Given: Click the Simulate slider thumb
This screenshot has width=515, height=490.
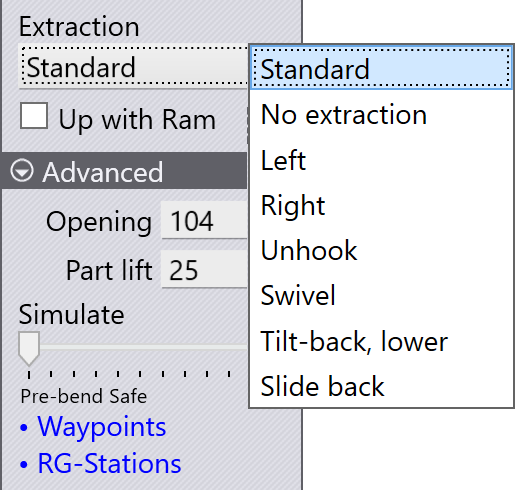Looking at the screenshot, I should (29, 348).
